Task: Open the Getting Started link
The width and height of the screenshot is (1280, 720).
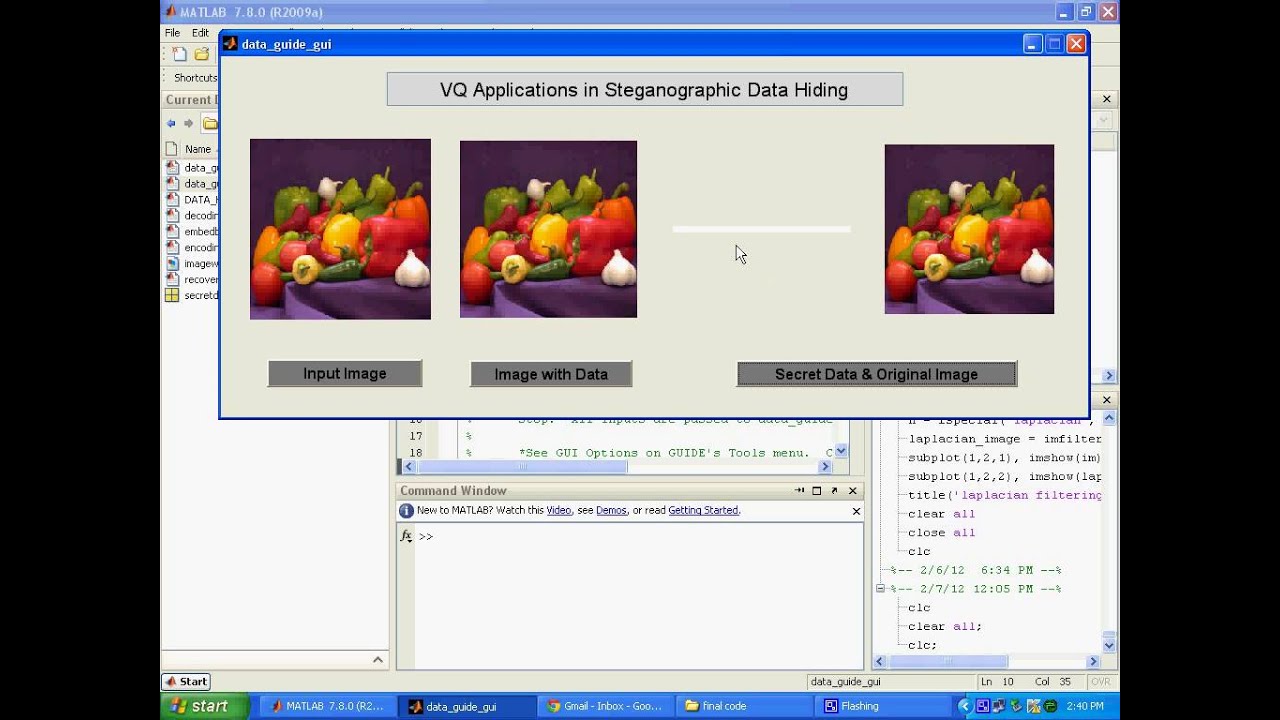Action: point(703,510)
